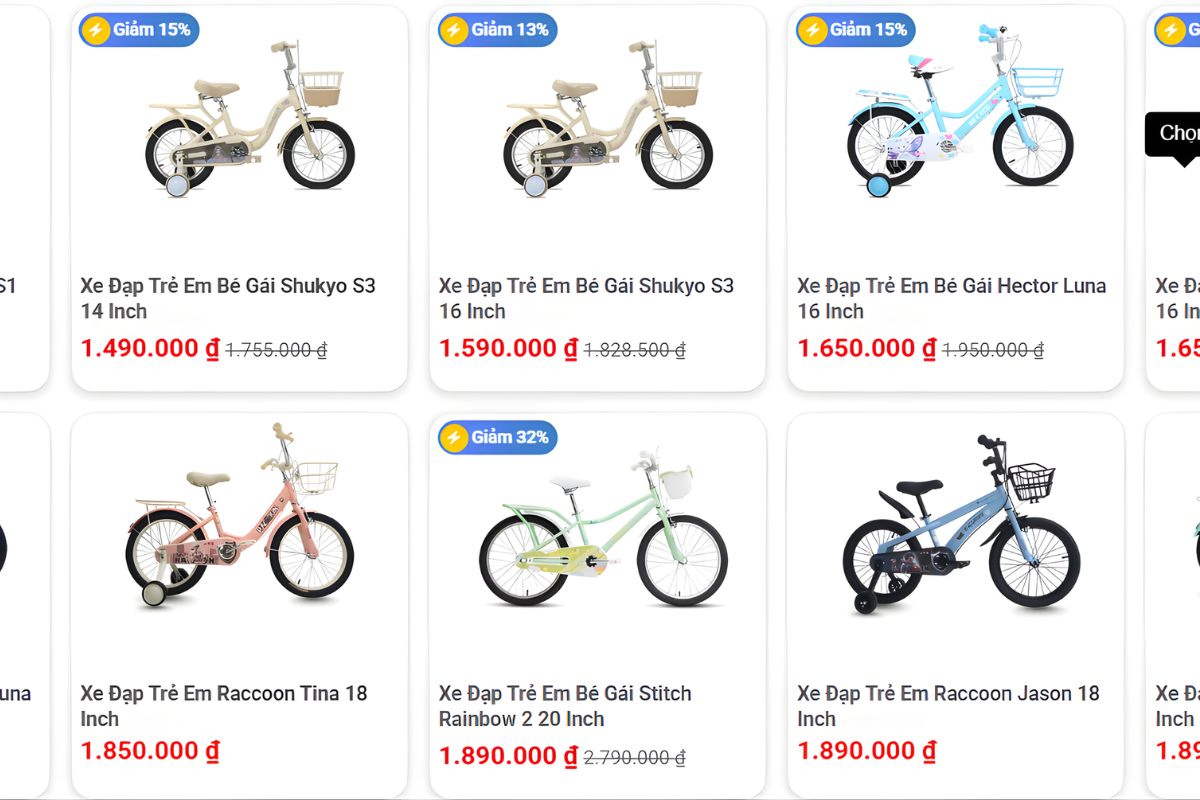Click the Giảm 13% badge on Shukyo S3 16 Inch

pyautogui.click(x=495, y=30)
